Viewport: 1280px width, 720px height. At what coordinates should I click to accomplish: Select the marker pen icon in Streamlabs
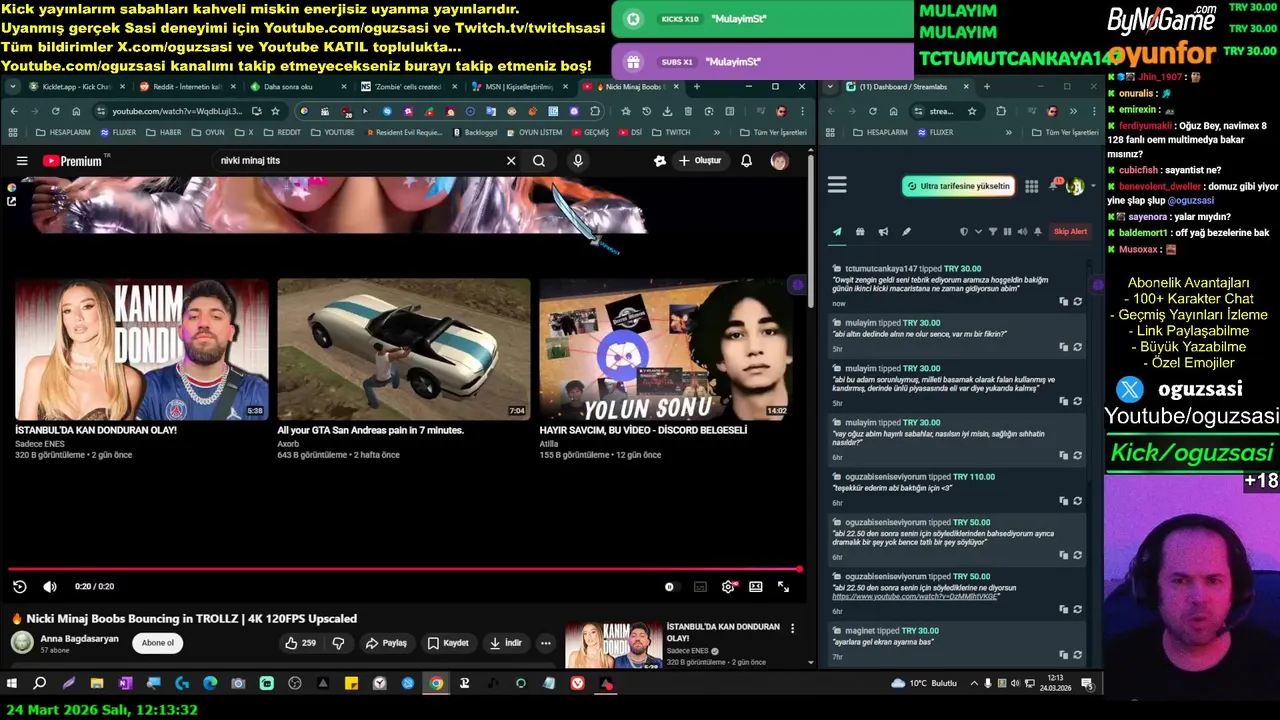point(906,232)
